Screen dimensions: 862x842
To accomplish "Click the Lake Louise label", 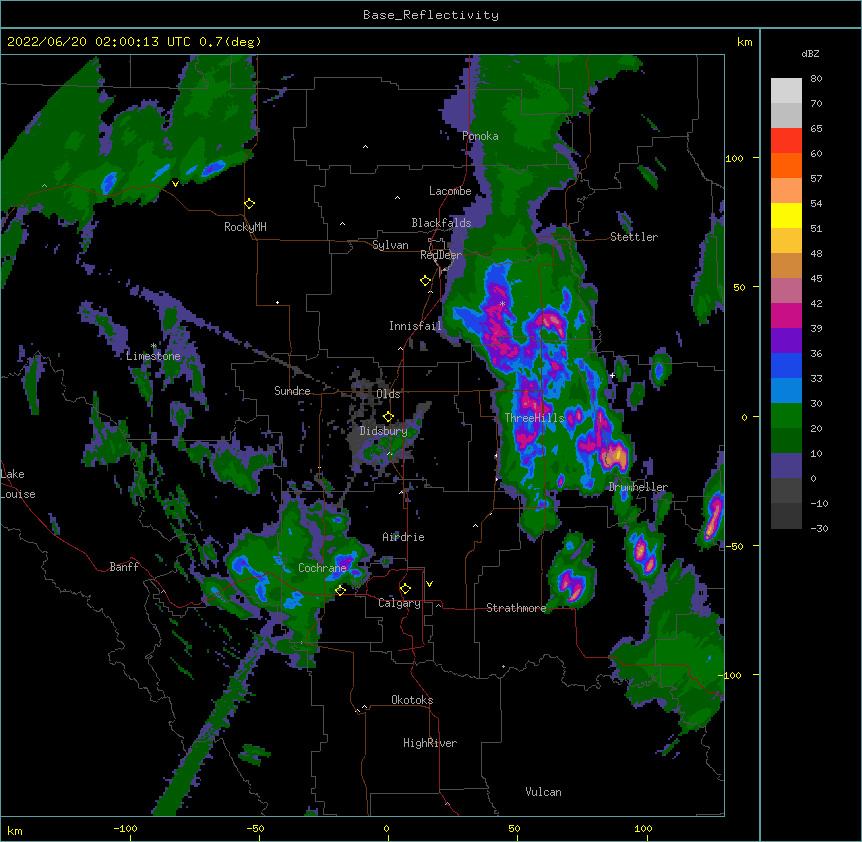I will click(18, 484).
